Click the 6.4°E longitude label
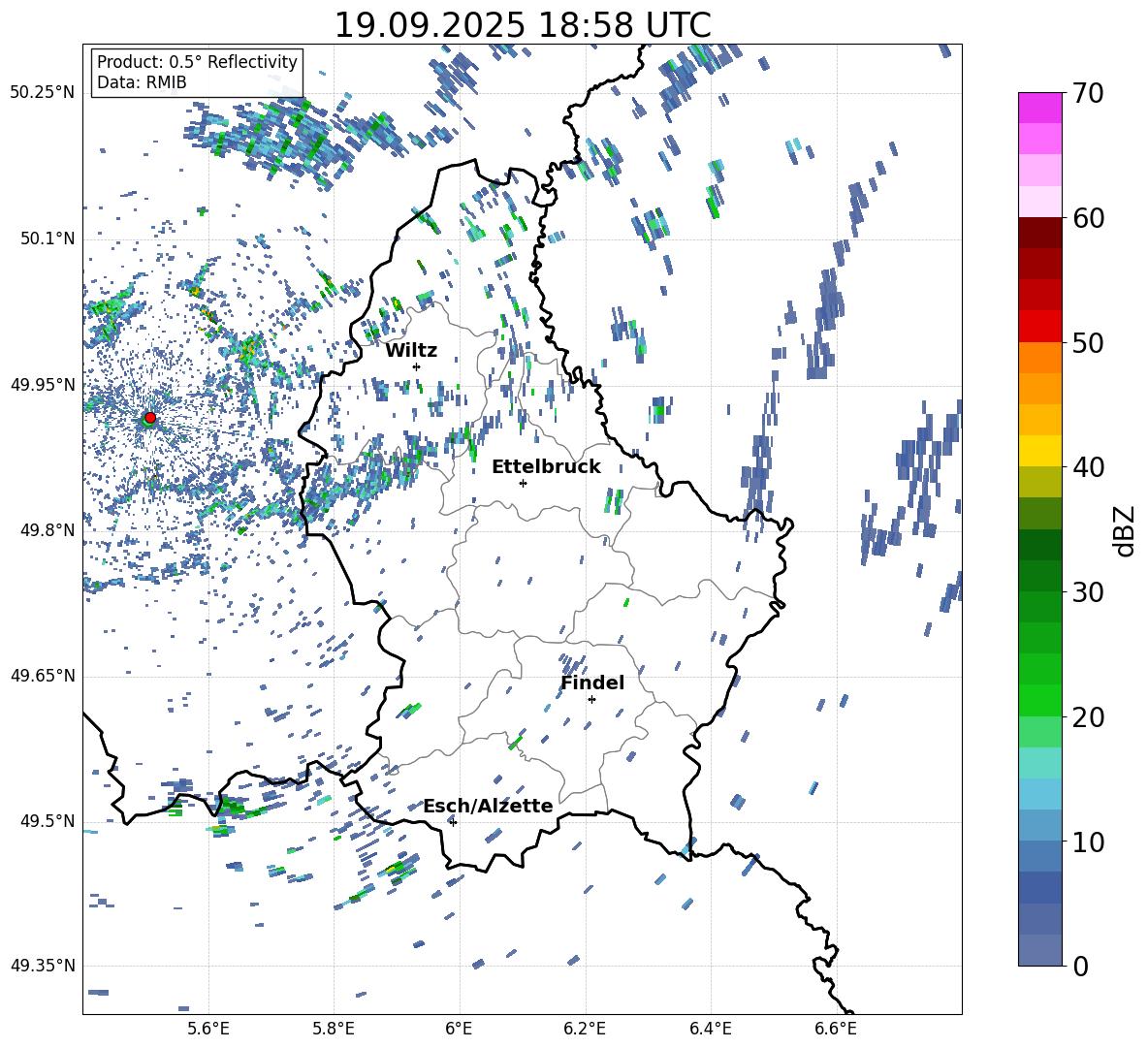Screen dimensions: 1148x1048 [x=710, y=1029]
